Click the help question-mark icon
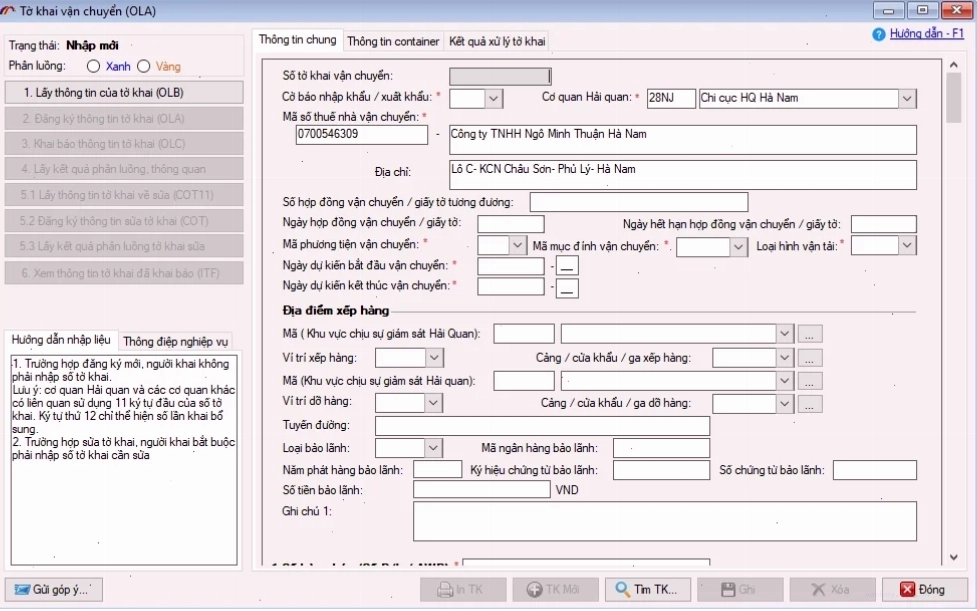The image size is (977, 611). point(879,35)
